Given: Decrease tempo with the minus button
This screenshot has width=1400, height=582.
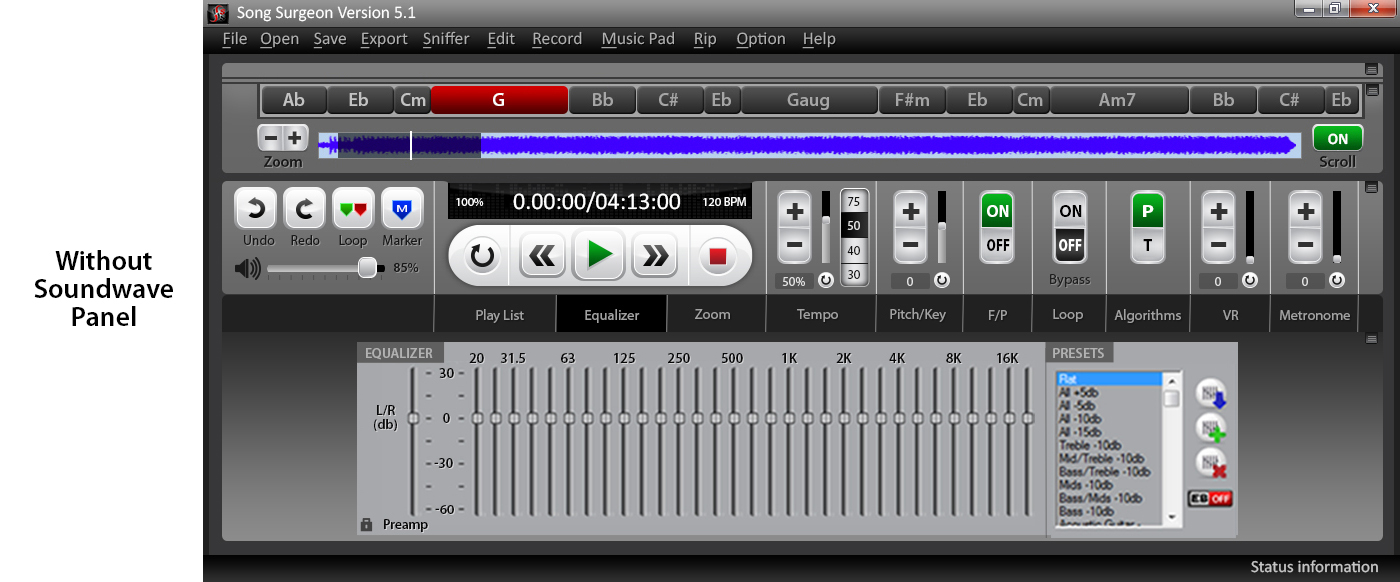Looking at the screenshot, I should coord(795,244).
